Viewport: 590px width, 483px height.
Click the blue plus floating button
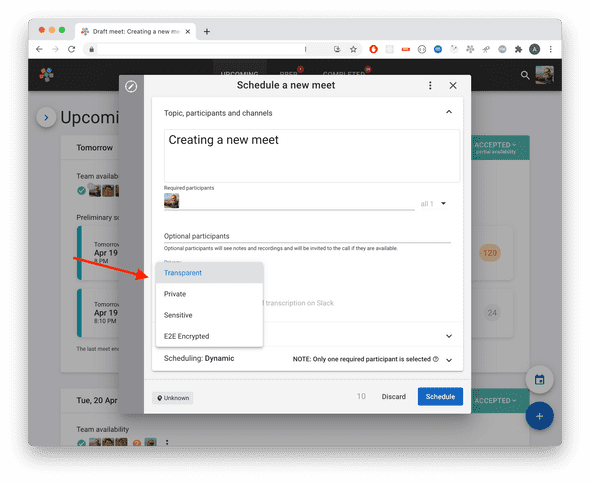tap(540, 416)
